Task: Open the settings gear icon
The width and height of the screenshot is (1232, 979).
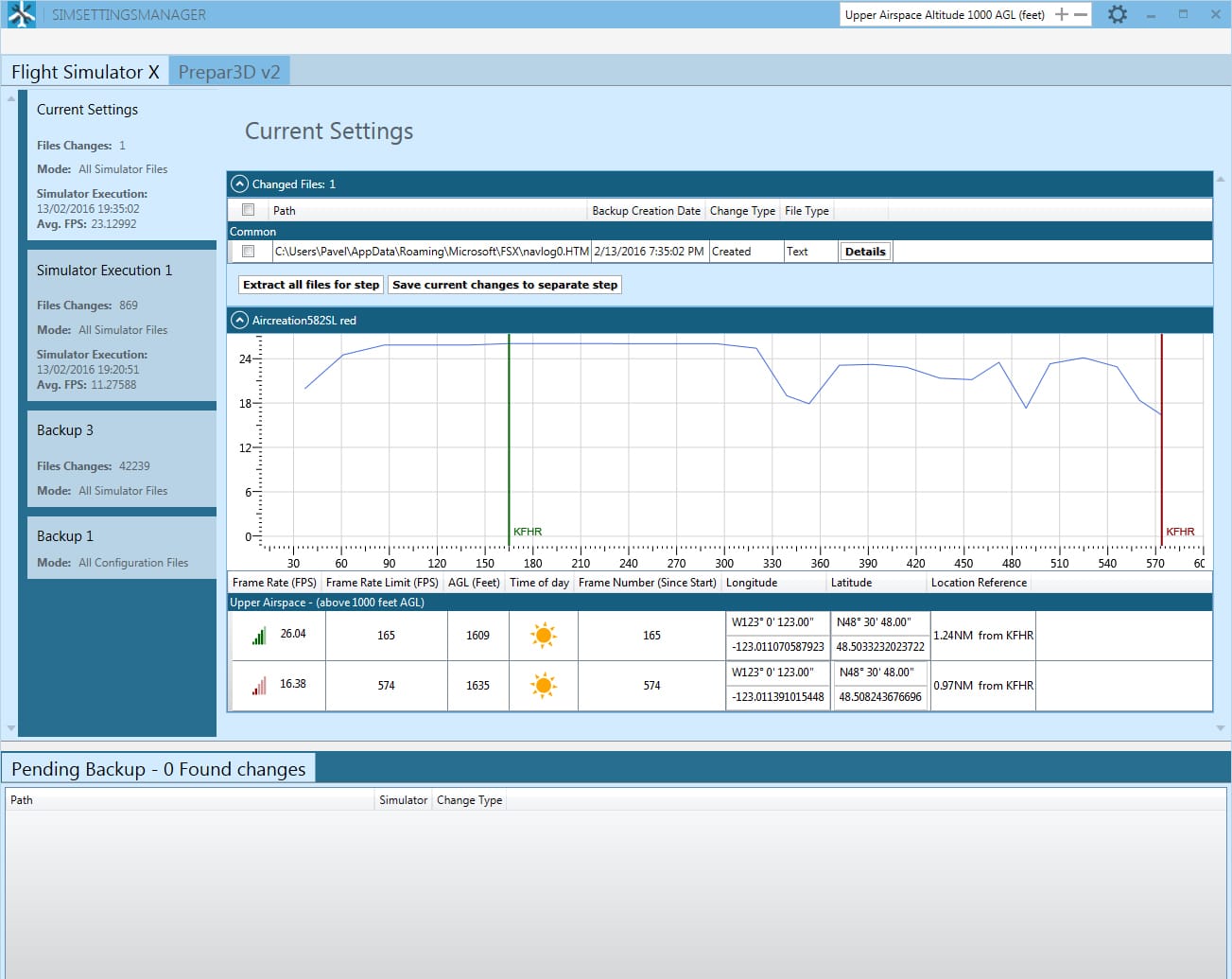Action: click(x=1117, y=15)
